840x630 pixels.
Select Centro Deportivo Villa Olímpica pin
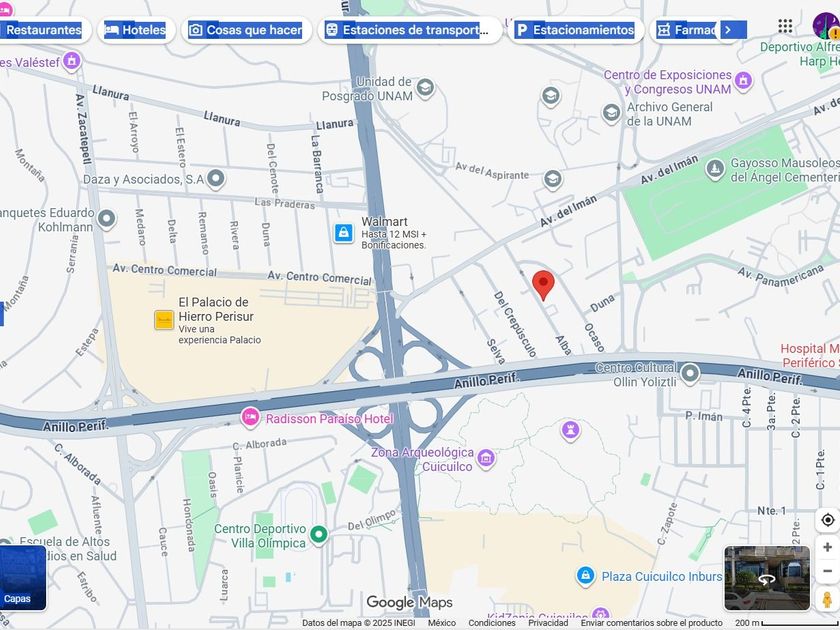319,535
